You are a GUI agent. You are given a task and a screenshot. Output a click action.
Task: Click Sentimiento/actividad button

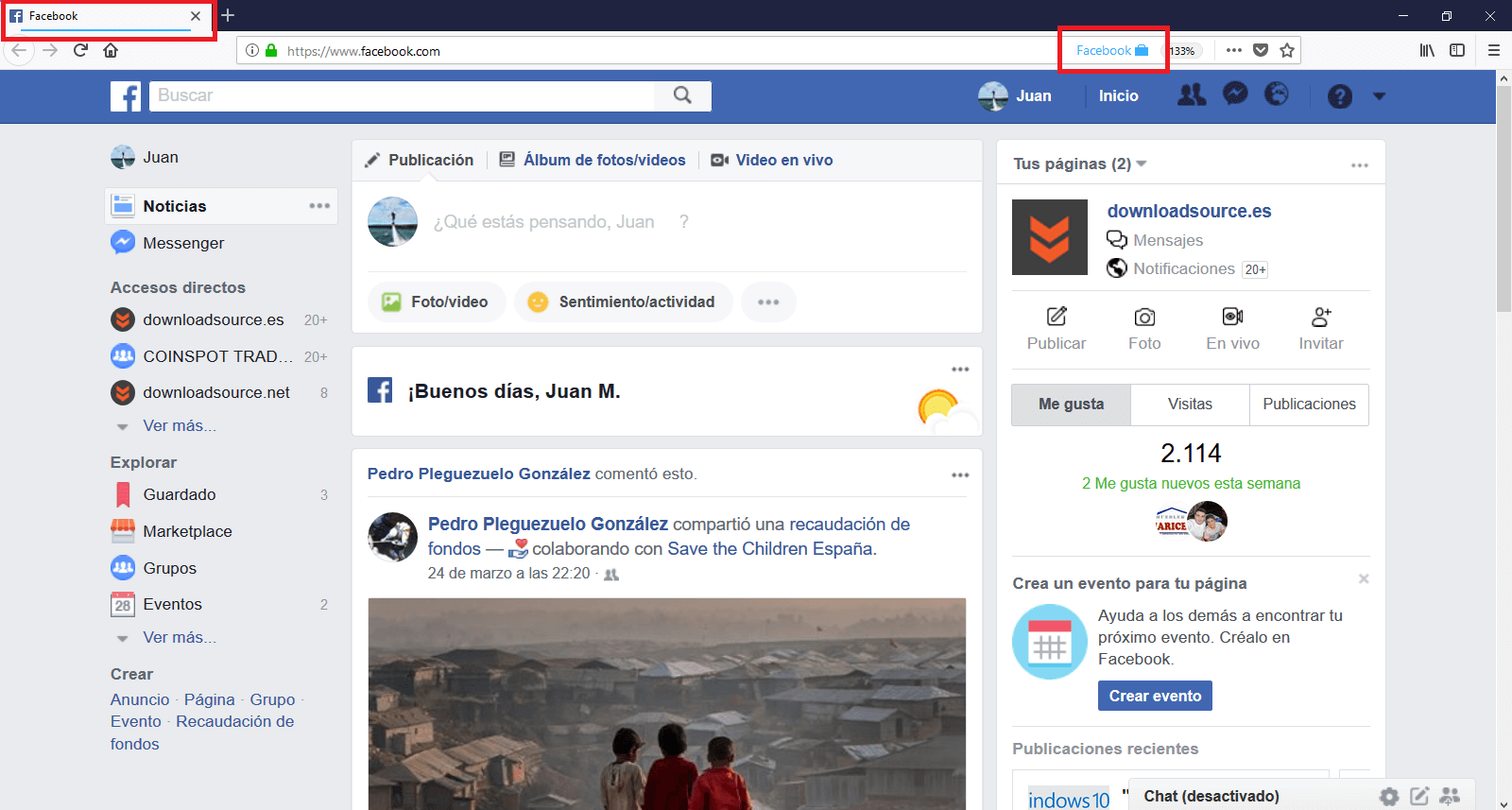[x=623, y=302]
